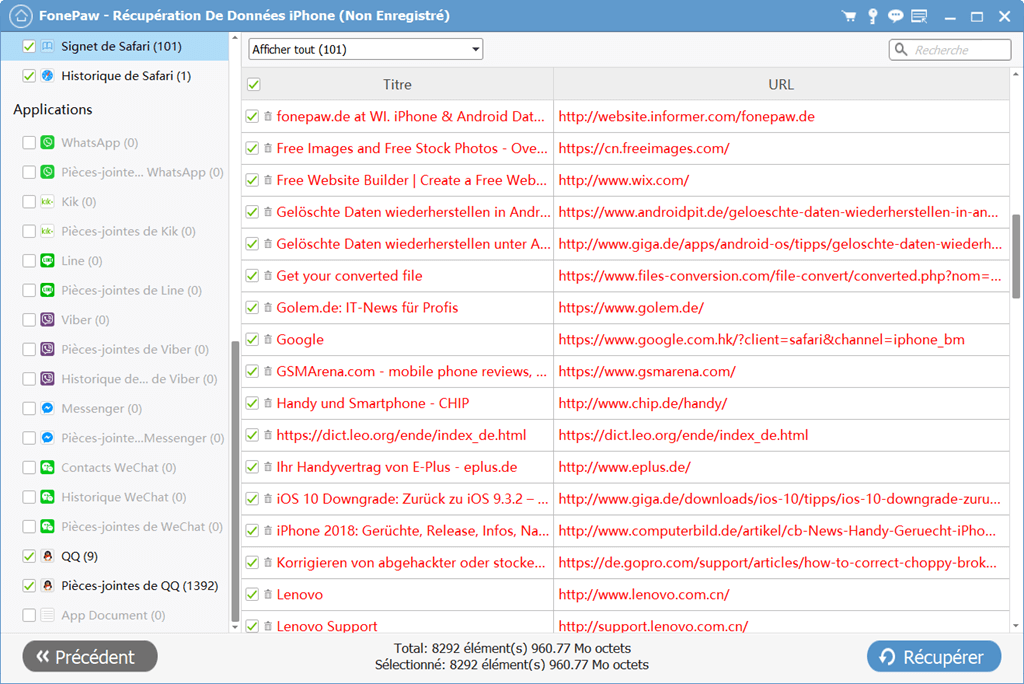
Task: Select WhatsApp (0) category
Action: coord(100,142)
